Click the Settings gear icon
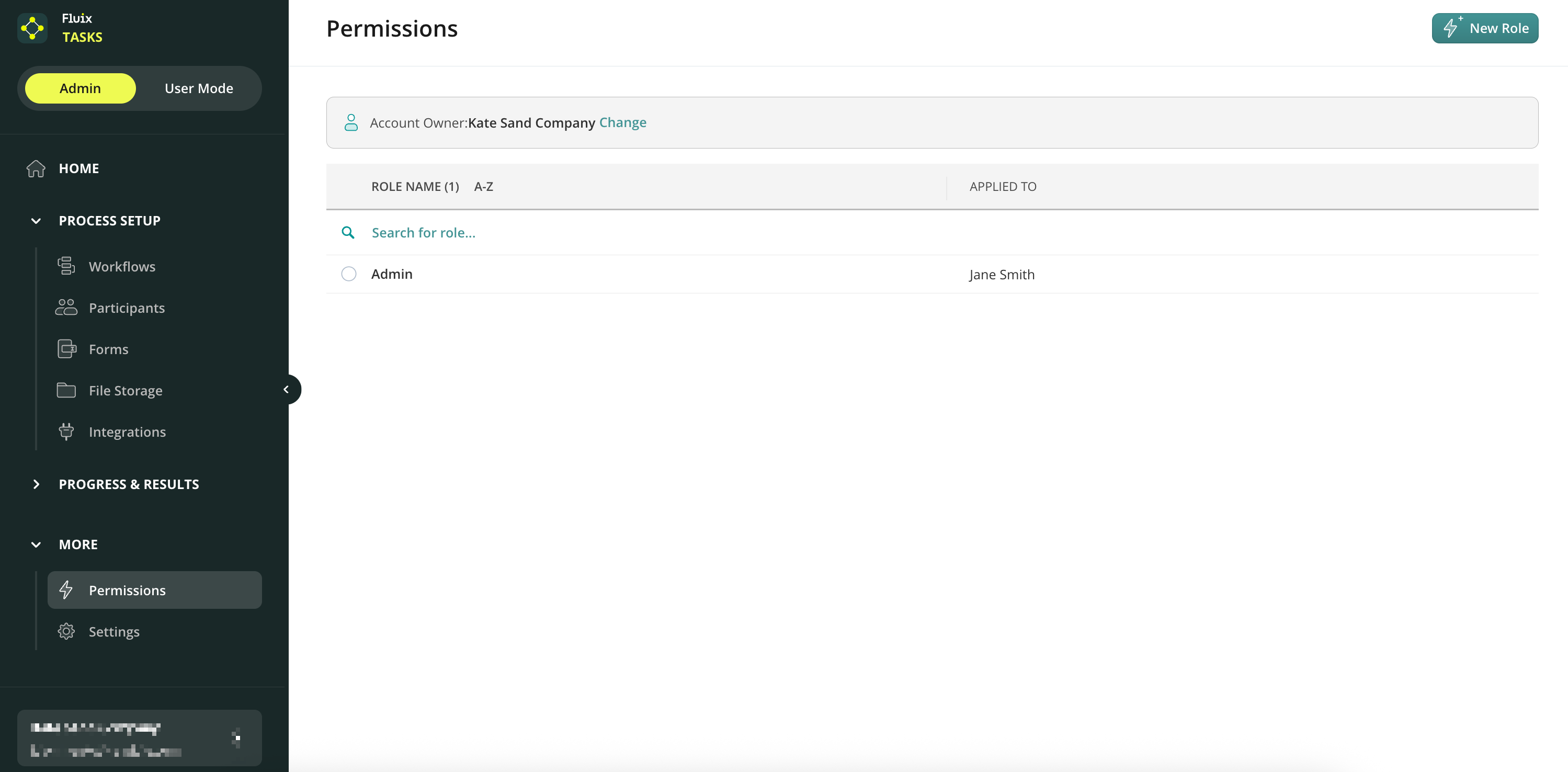The width and height of the screenshot is (1568, 772). point(66,631)
